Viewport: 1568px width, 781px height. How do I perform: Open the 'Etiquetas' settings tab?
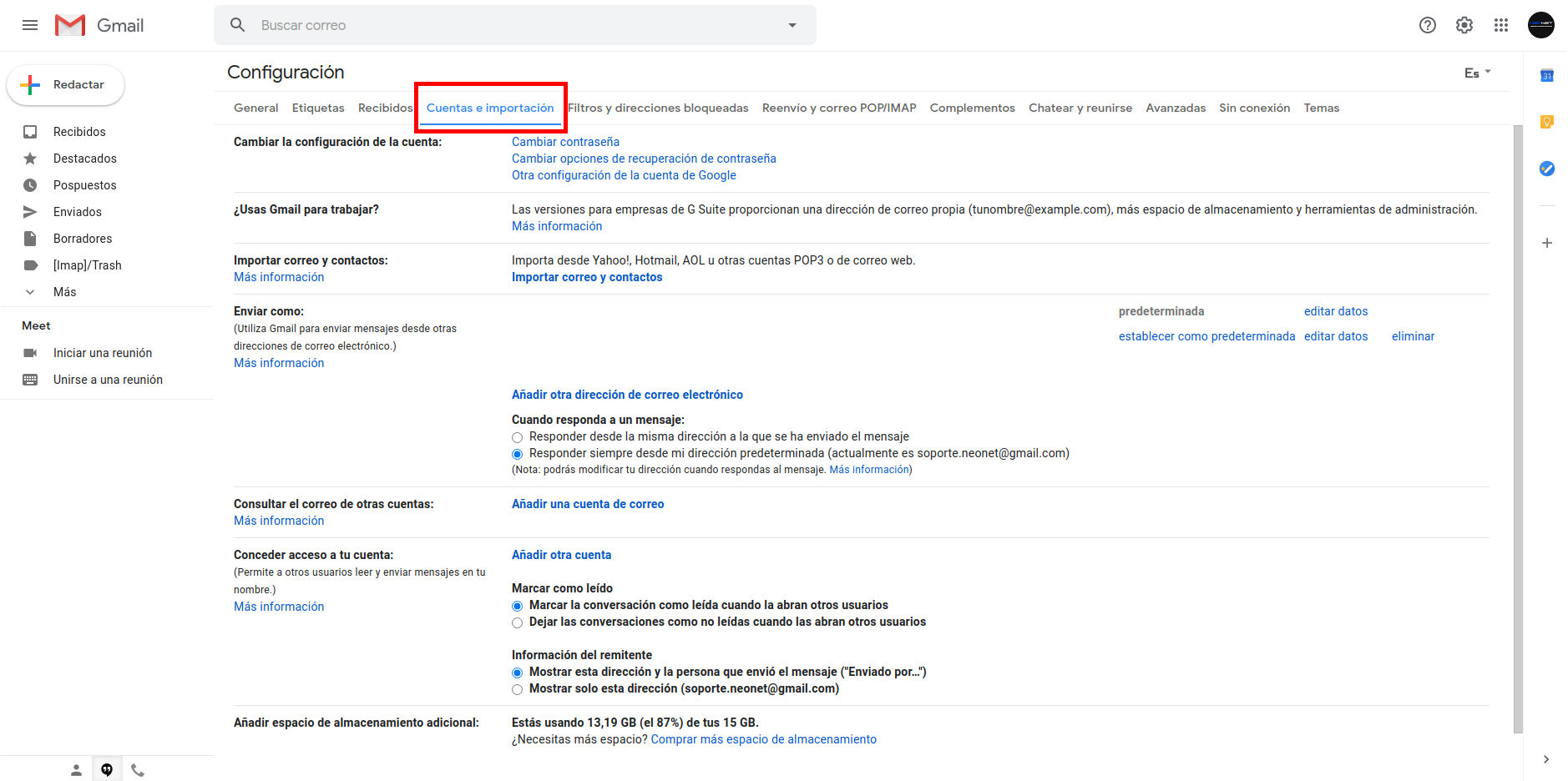[318, 108]
